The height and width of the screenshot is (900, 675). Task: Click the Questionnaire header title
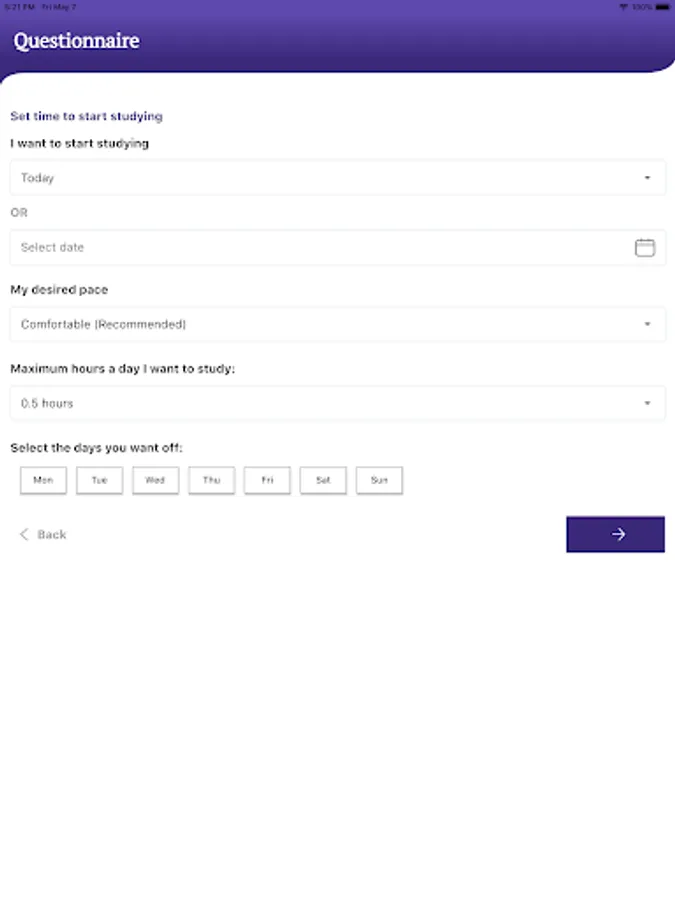tap(76, 41)
